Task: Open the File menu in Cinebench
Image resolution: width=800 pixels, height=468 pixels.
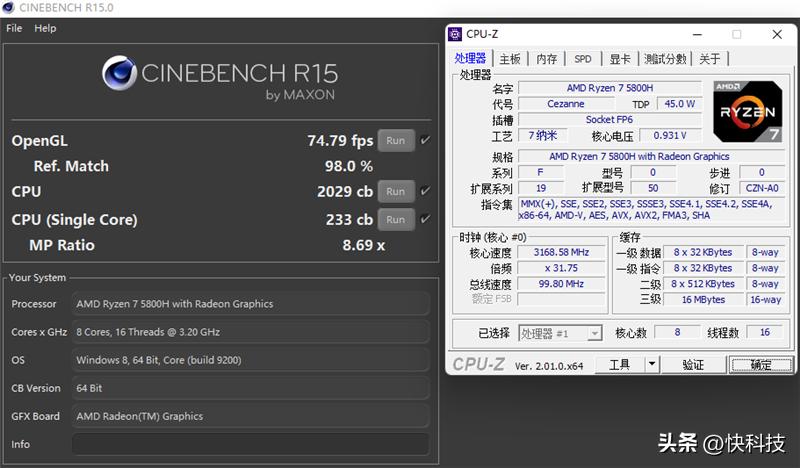Action: point(14,28)
